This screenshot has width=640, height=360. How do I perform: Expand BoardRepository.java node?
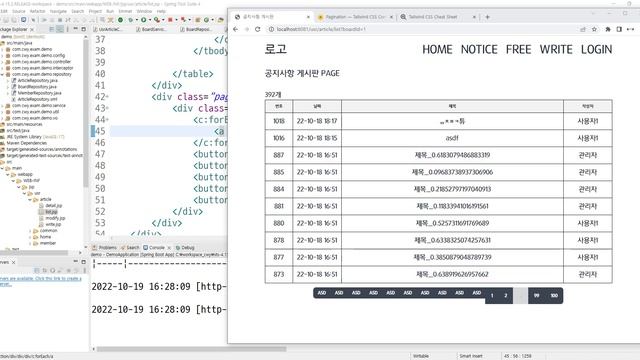[7, 87]
